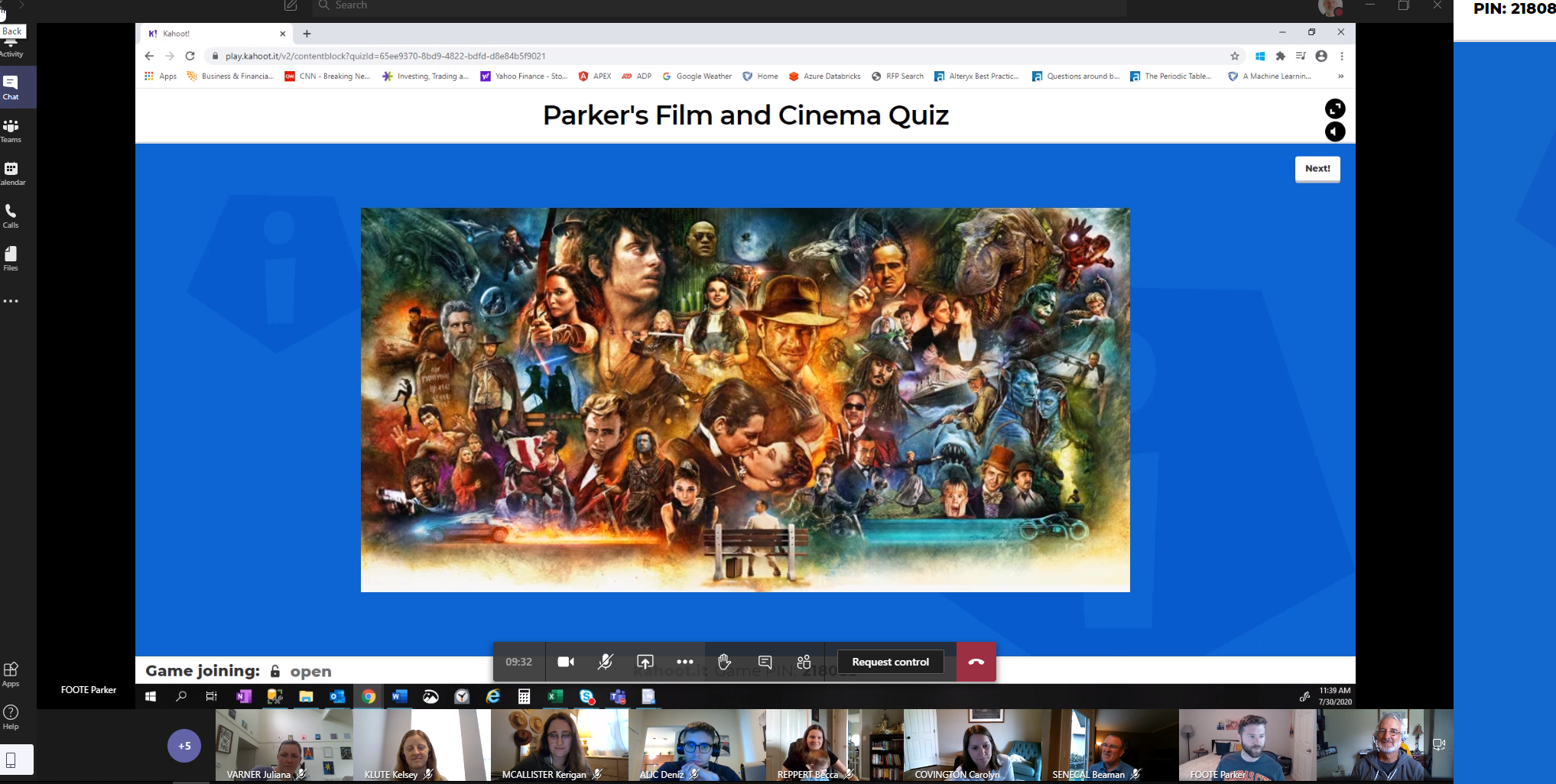This screenshot has width=1556, height=784.
Task: Open Help in the Teams sidebar
Action: coord(11,718)
